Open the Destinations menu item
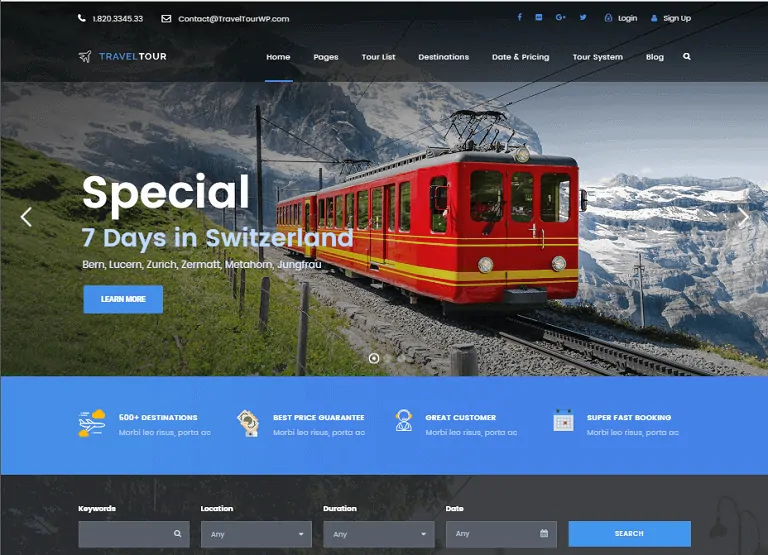The width and height of the screenshot is (768, 555). point(443,57)
